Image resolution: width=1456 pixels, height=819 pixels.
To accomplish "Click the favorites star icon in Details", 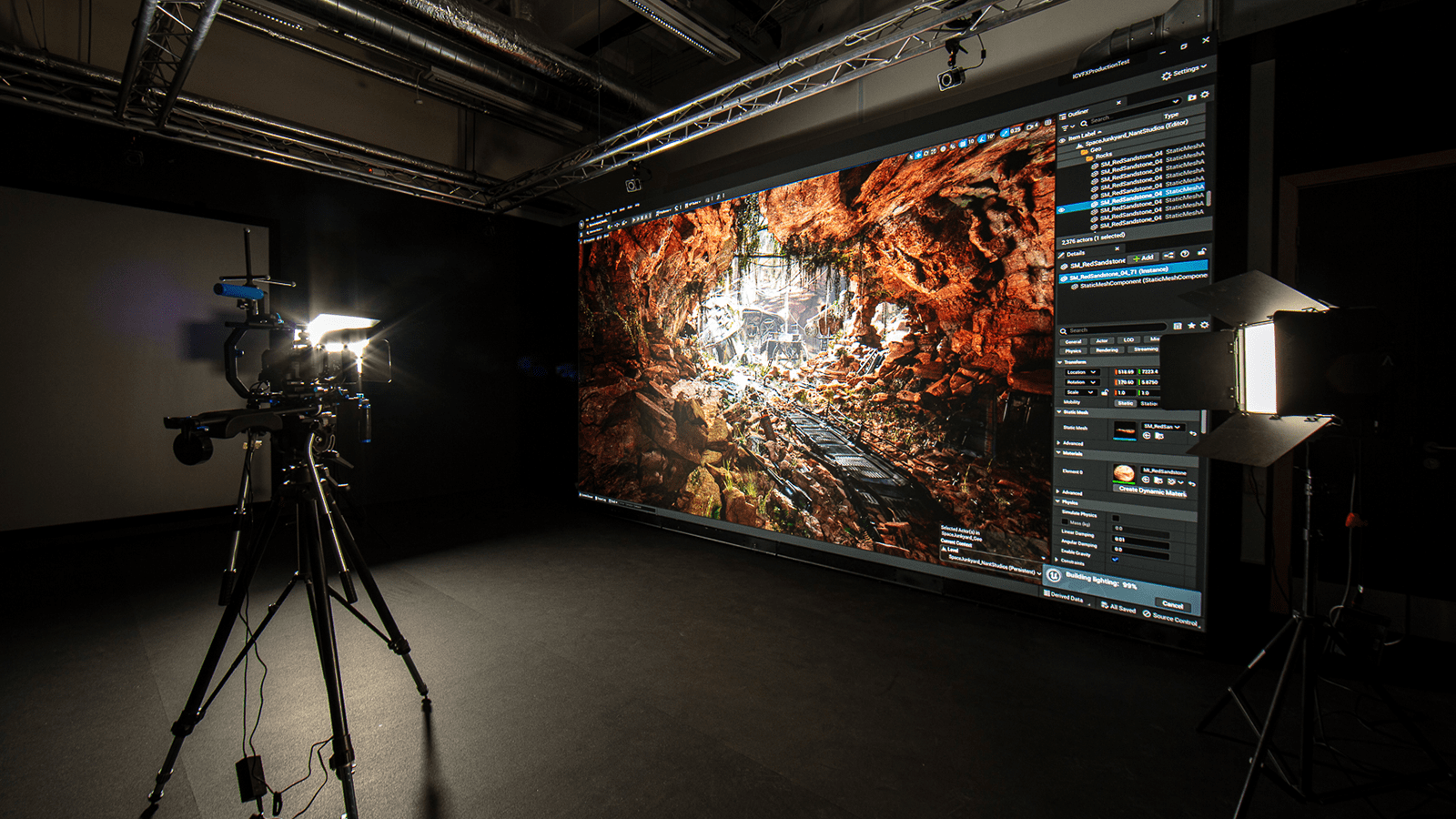I will pos(1191,325).
